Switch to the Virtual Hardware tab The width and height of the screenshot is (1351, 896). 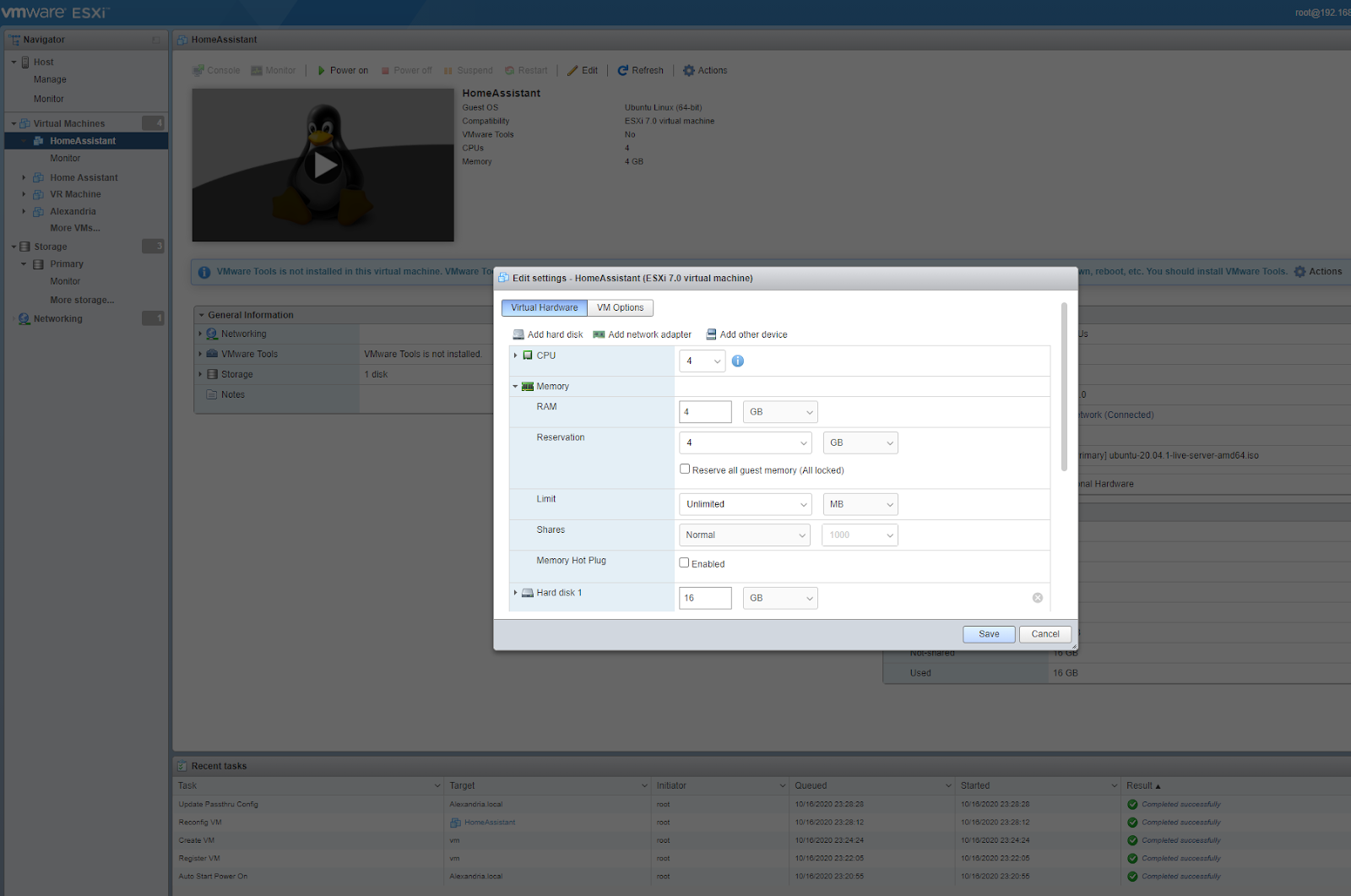click(x=545, y=308)
